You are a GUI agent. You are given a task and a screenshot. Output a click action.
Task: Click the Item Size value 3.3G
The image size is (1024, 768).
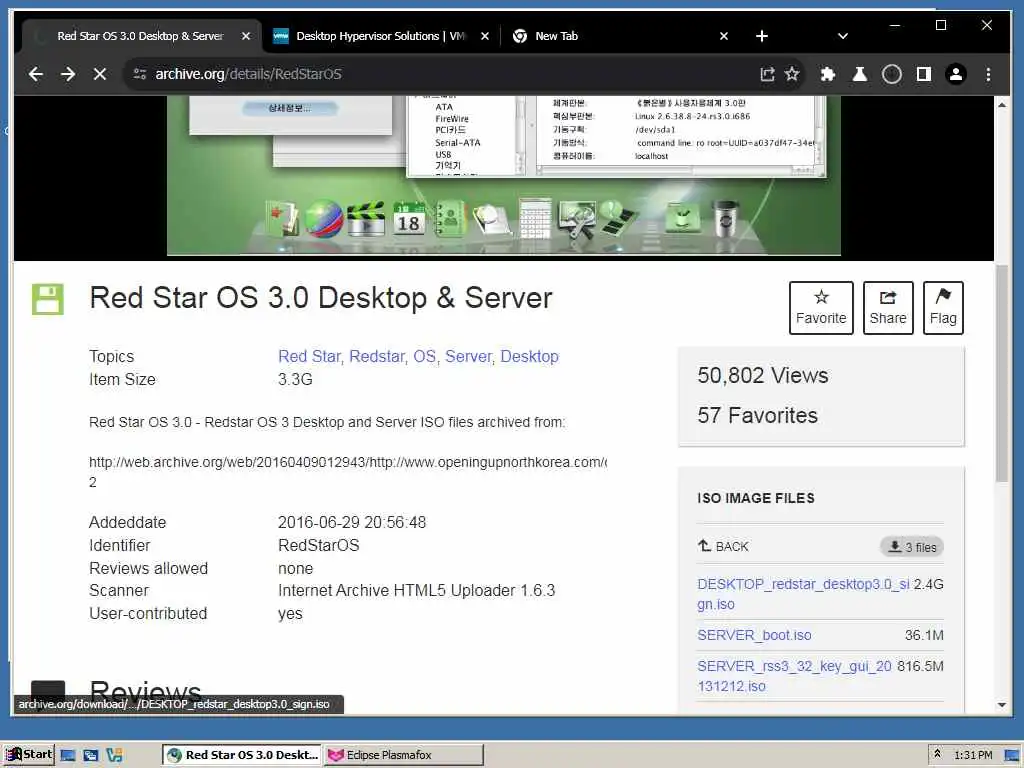(295, 379)
